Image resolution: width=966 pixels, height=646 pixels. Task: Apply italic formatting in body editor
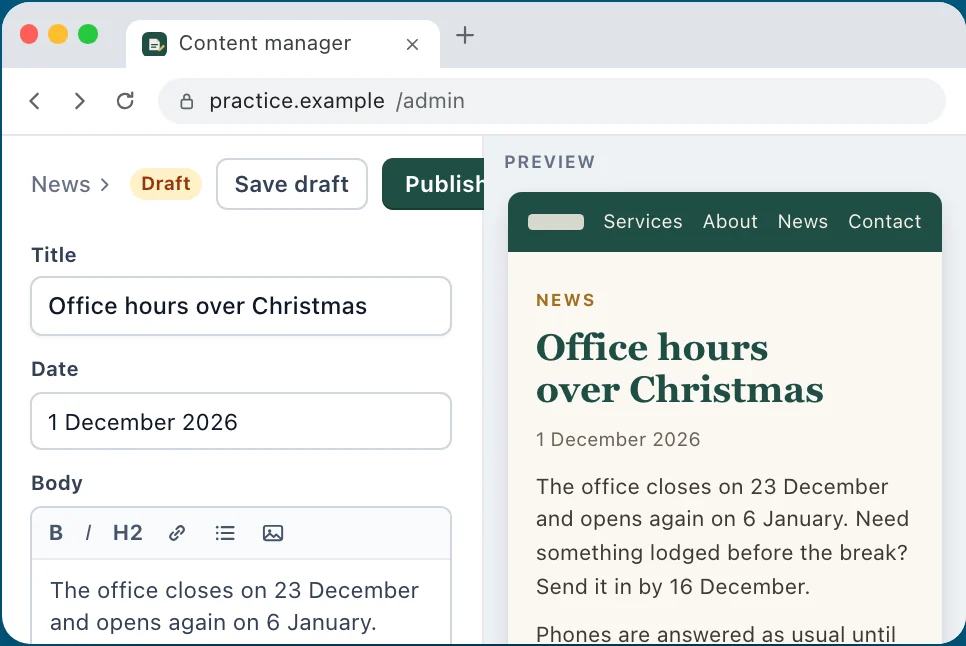(x=89, y=533)
